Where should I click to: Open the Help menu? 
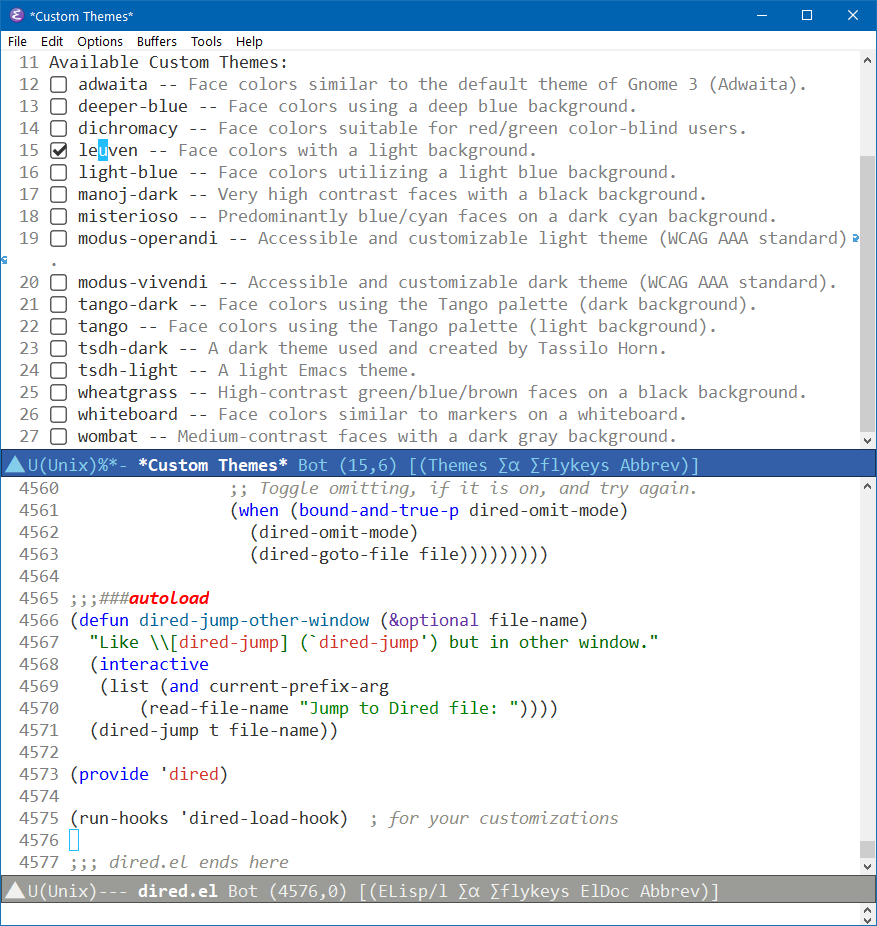point(249,41)
